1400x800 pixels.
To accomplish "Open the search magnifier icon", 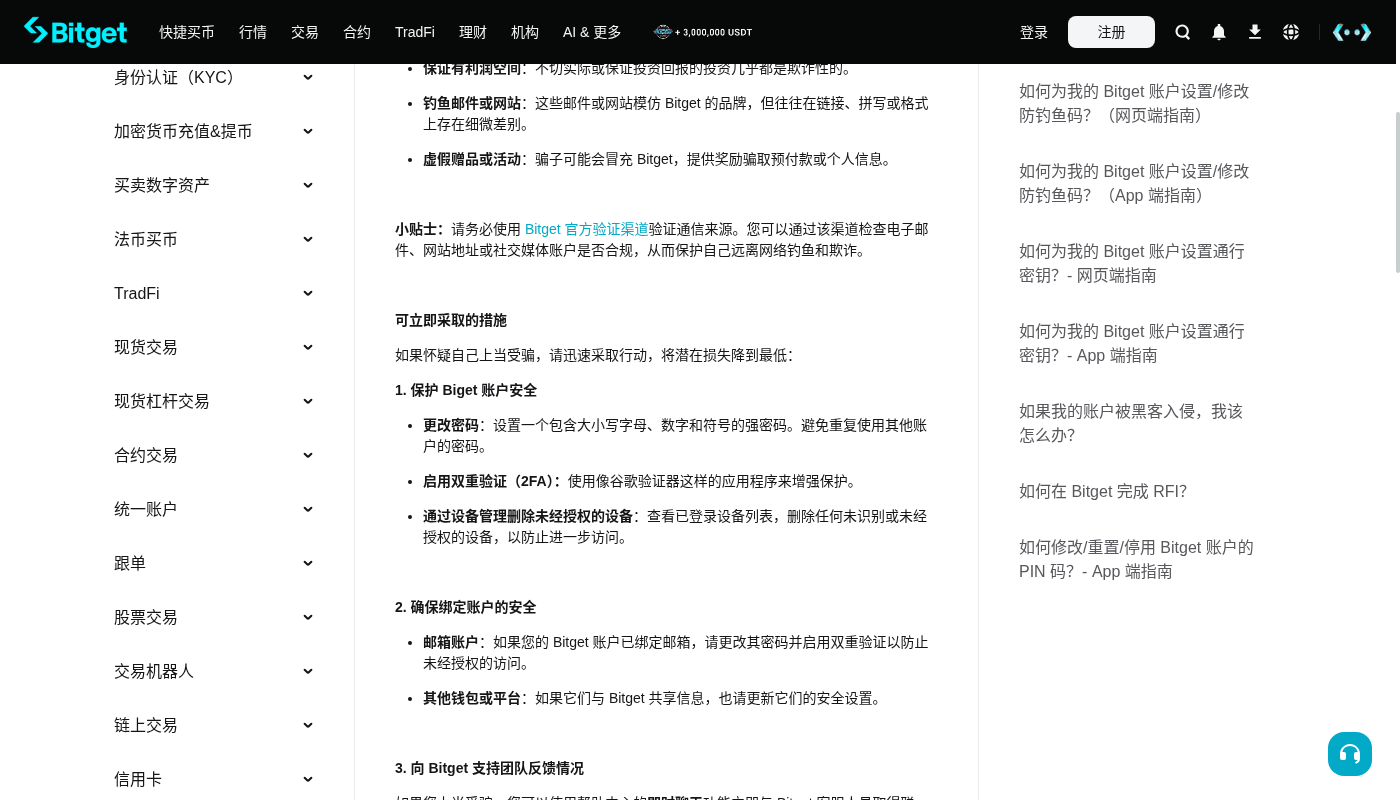I will (x=1183, y=32).
